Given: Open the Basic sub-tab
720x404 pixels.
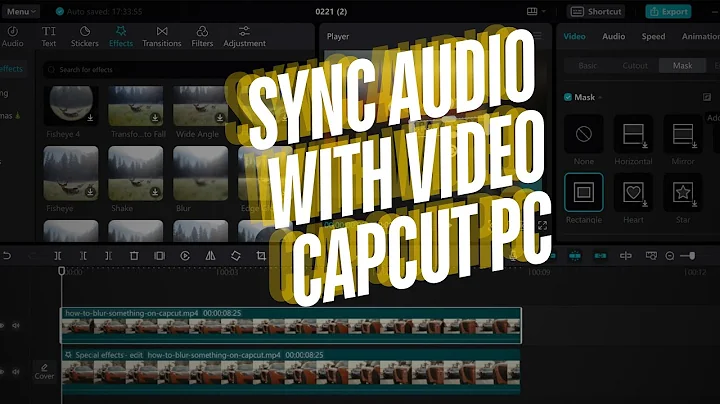Looking at the screenshot, I should click(x=588, y=66).
